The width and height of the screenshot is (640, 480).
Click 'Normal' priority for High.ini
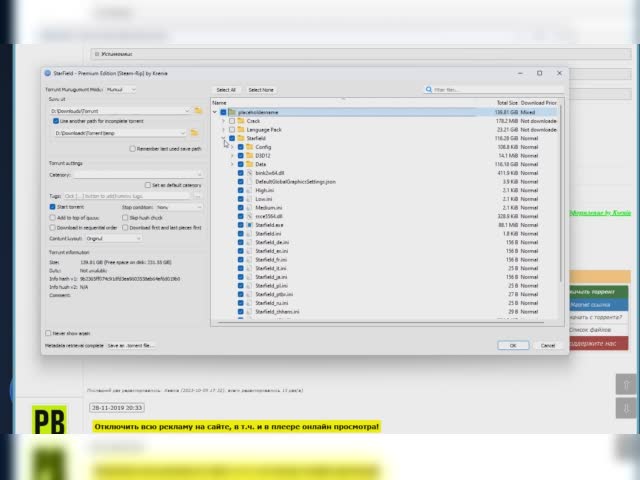click(529, 190)
